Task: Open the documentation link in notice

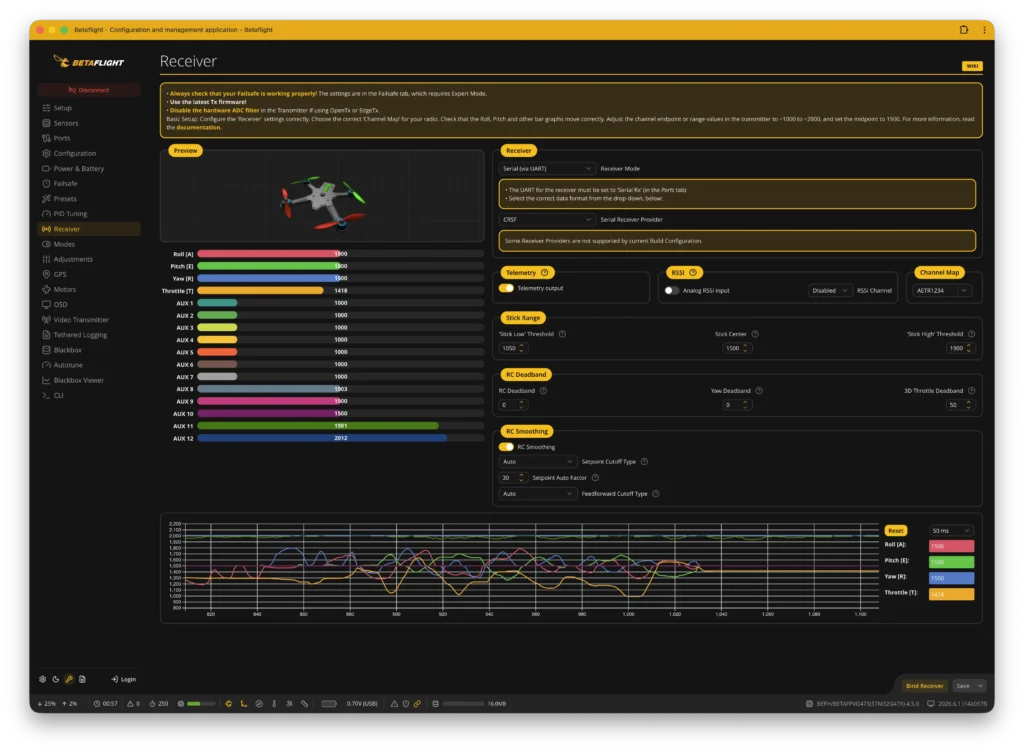Action: 199,127
